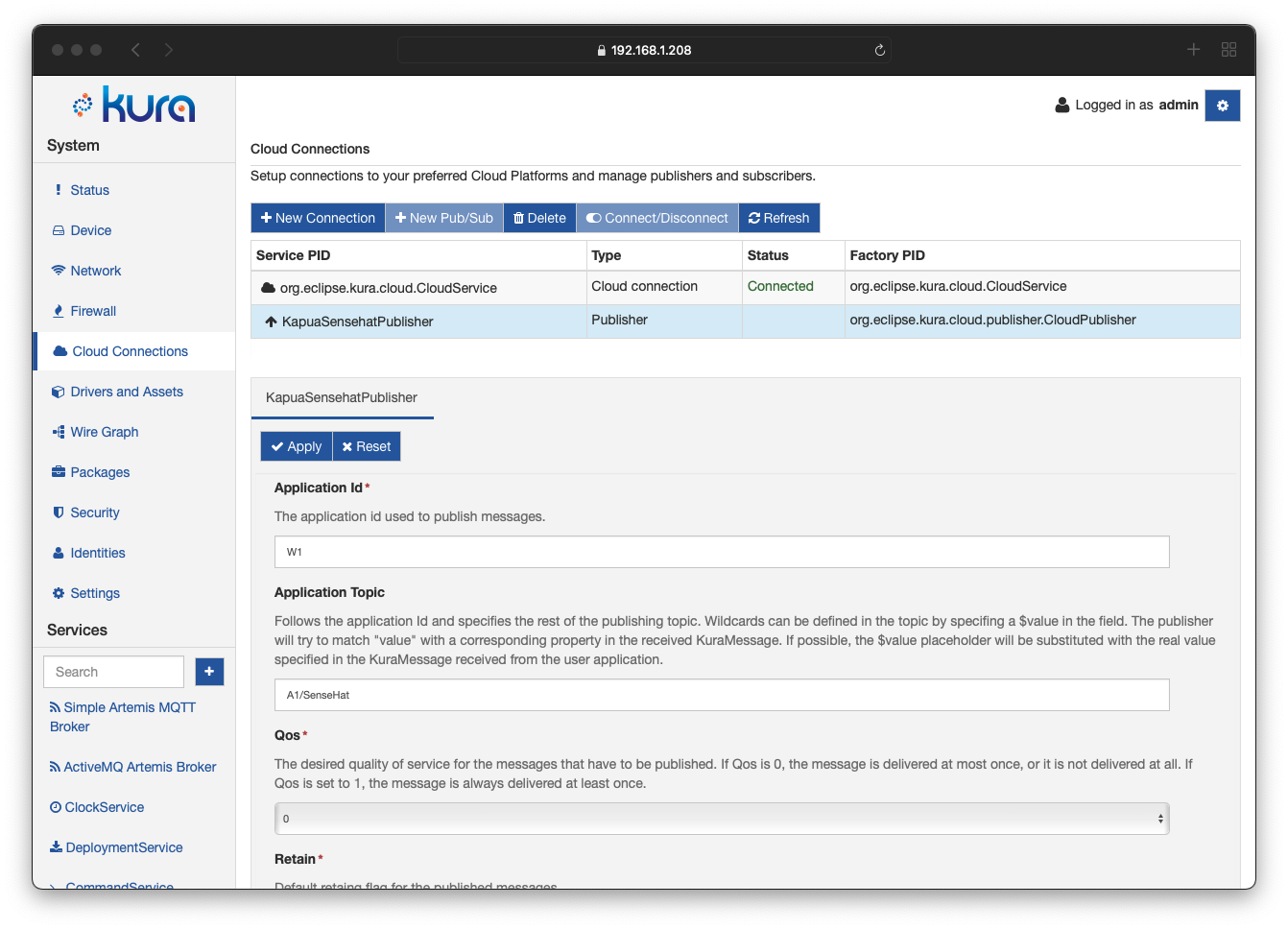The width and height of the screenshot is (1288, 929).
Task: Click the Firewall icon
Action: coord(59,311)
